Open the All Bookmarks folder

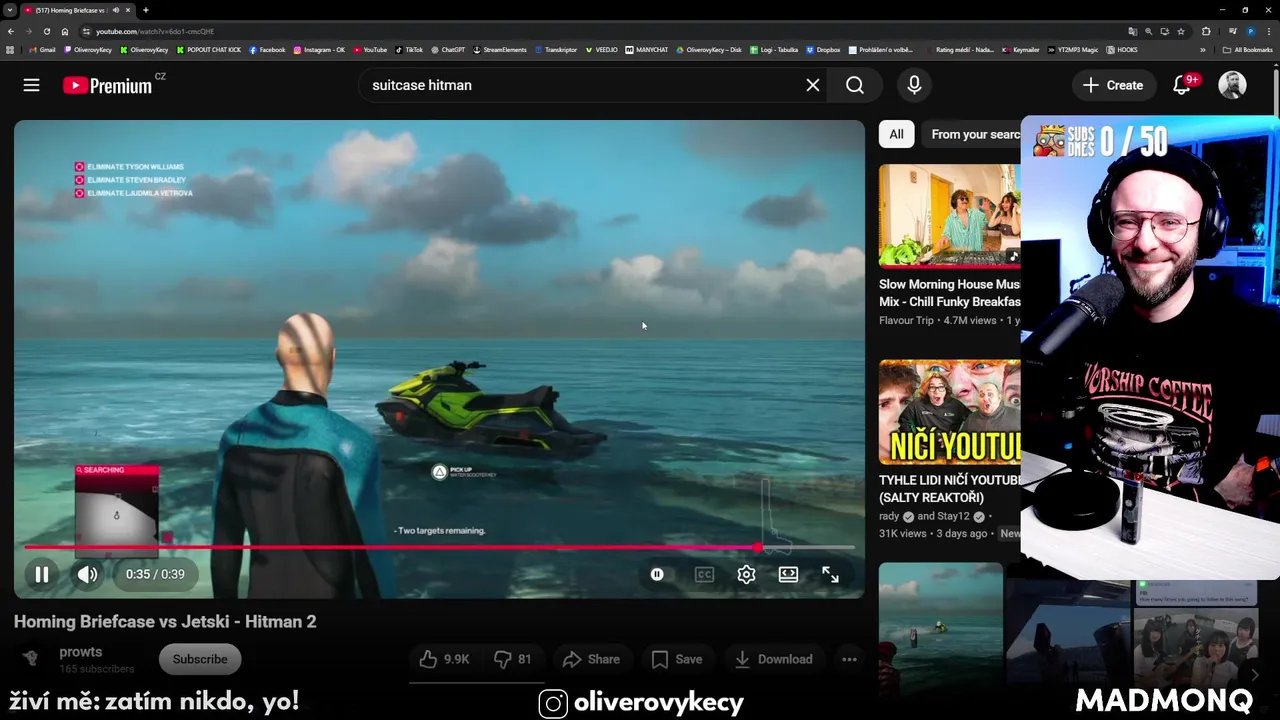pos(1247,49)
